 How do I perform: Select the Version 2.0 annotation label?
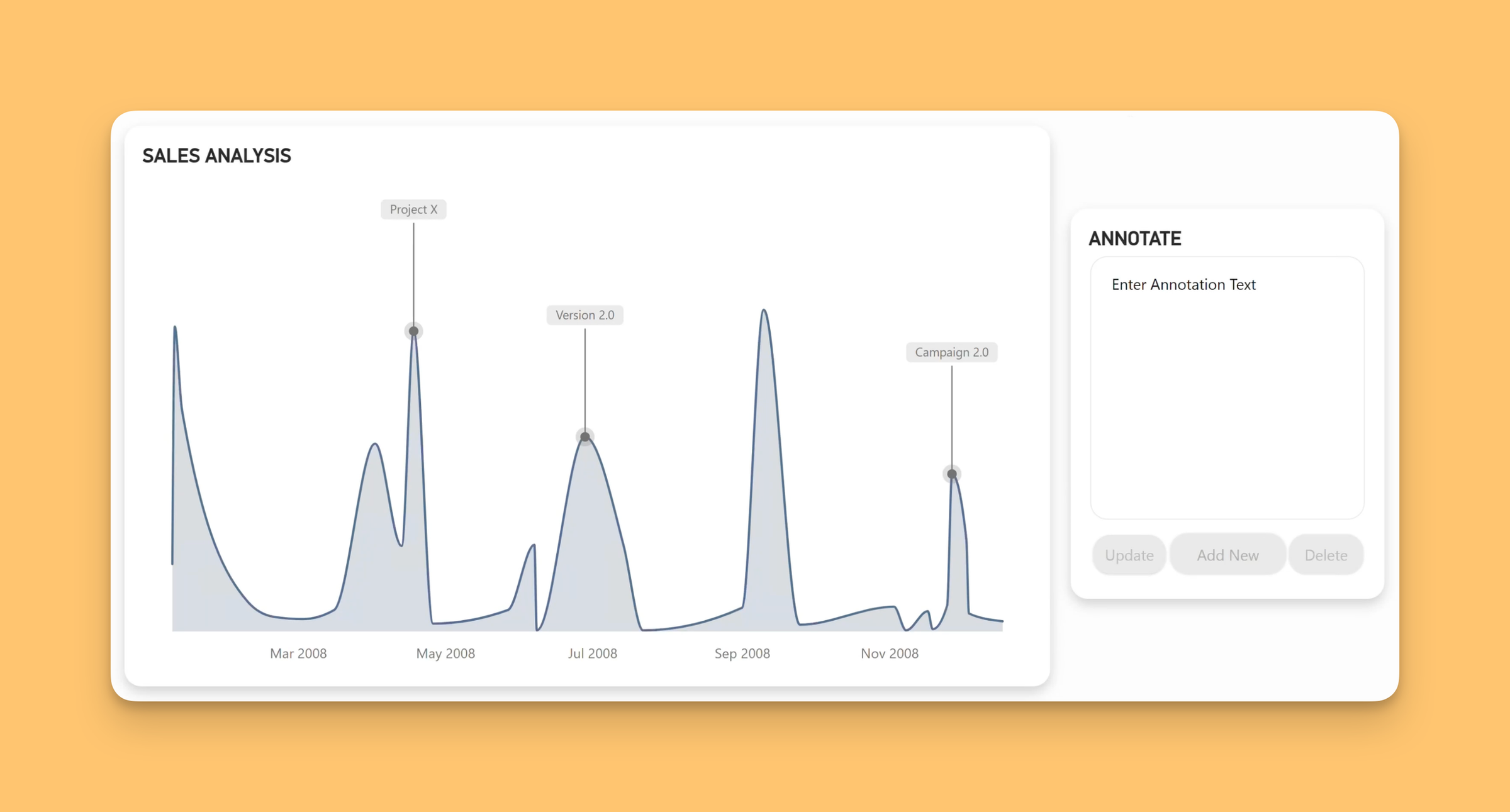(x=585, y=315)
